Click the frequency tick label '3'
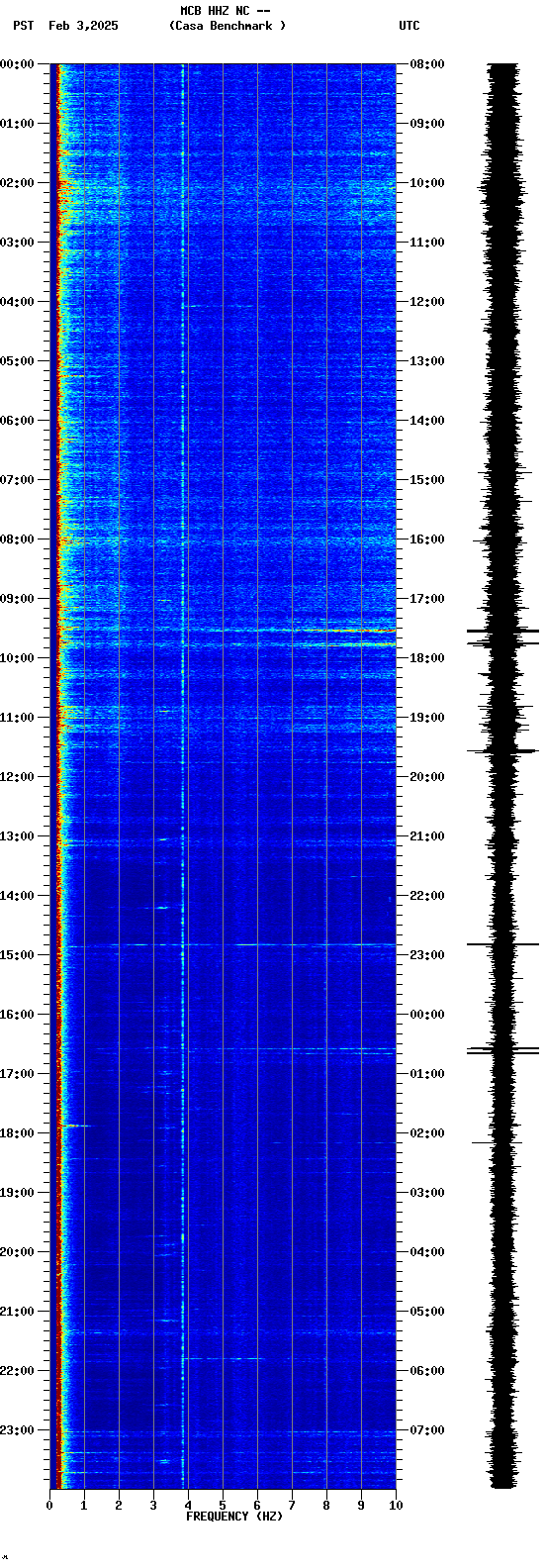The image size is (546, 1568). click(x=153, y=1506)
